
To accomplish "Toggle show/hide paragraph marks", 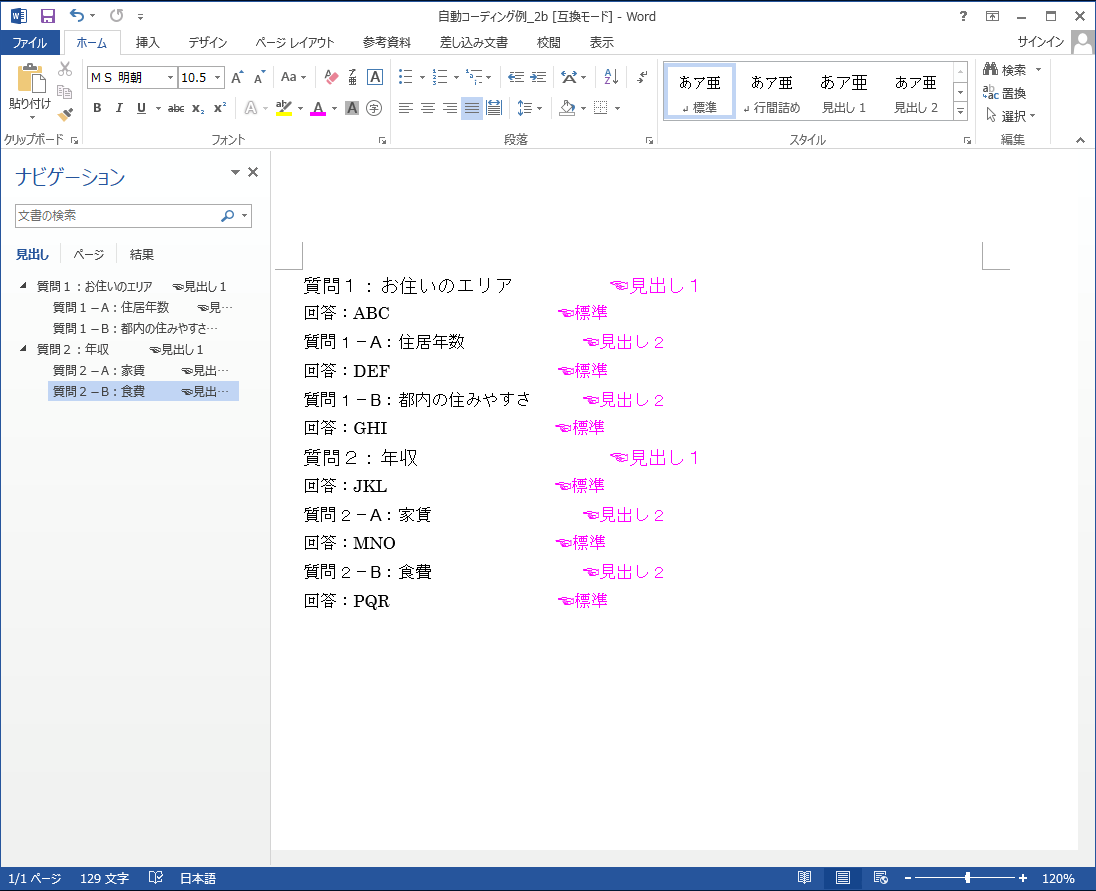I will [642, 77].
